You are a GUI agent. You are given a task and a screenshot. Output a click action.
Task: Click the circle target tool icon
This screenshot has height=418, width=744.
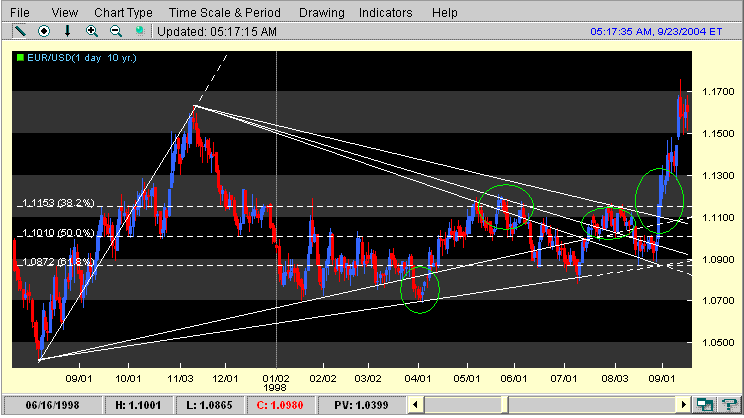44,31
